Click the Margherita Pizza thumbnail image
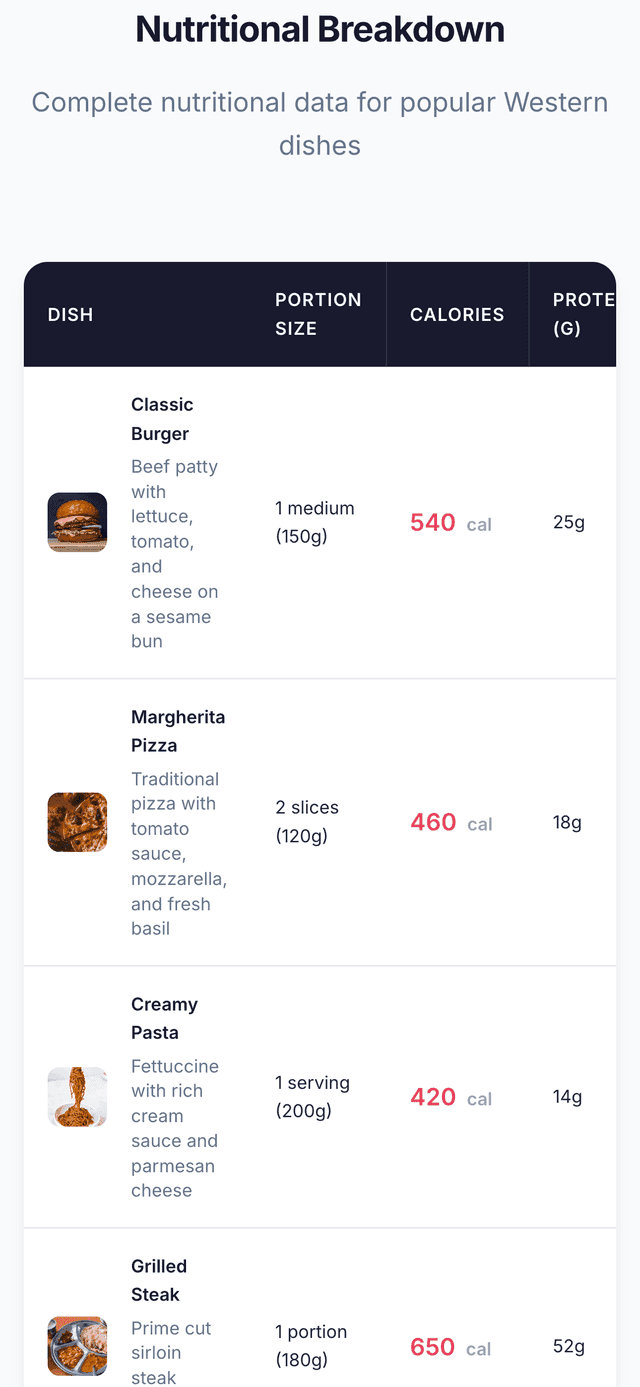Screen dimensions: 640x1387 pyautogui.click(x=77, y=822)
